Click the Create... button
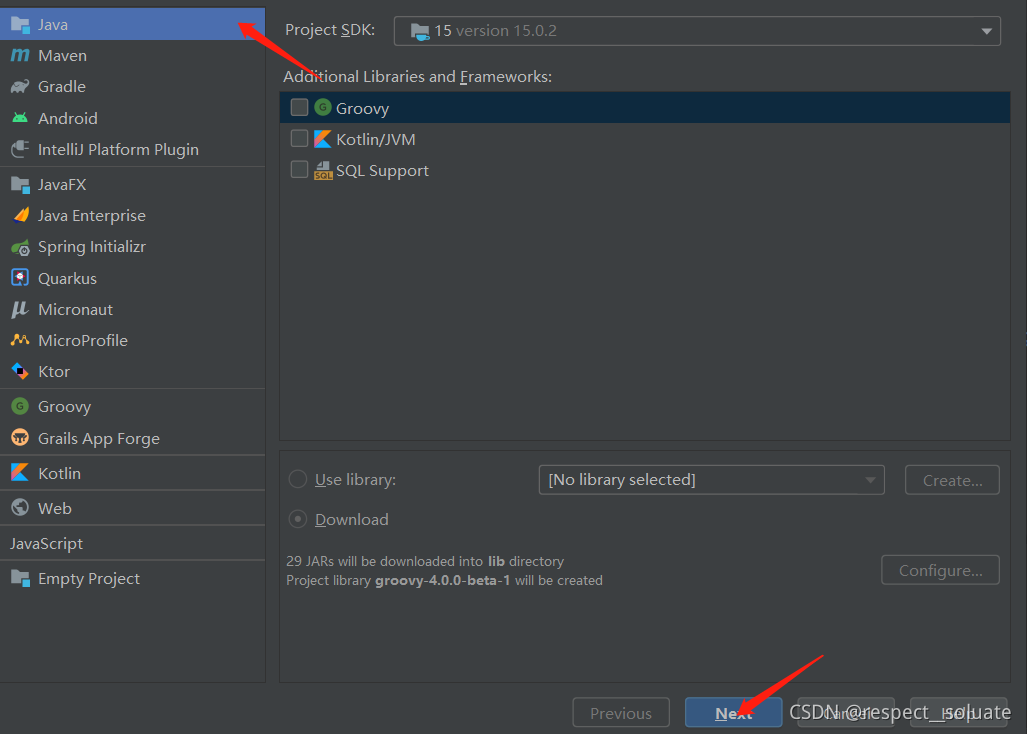This screenshot has height=734, width=1027. (952, 480)
